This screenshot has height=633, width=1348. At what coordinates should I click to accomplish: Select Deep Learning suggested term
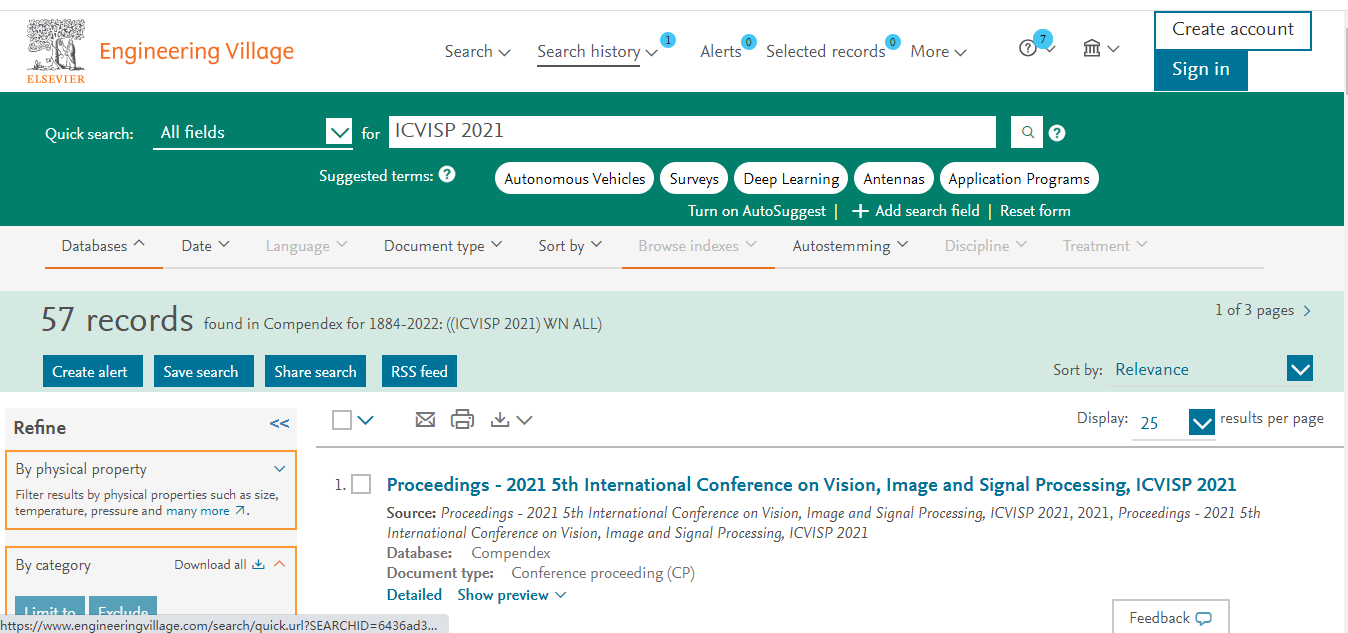(791, 179)
